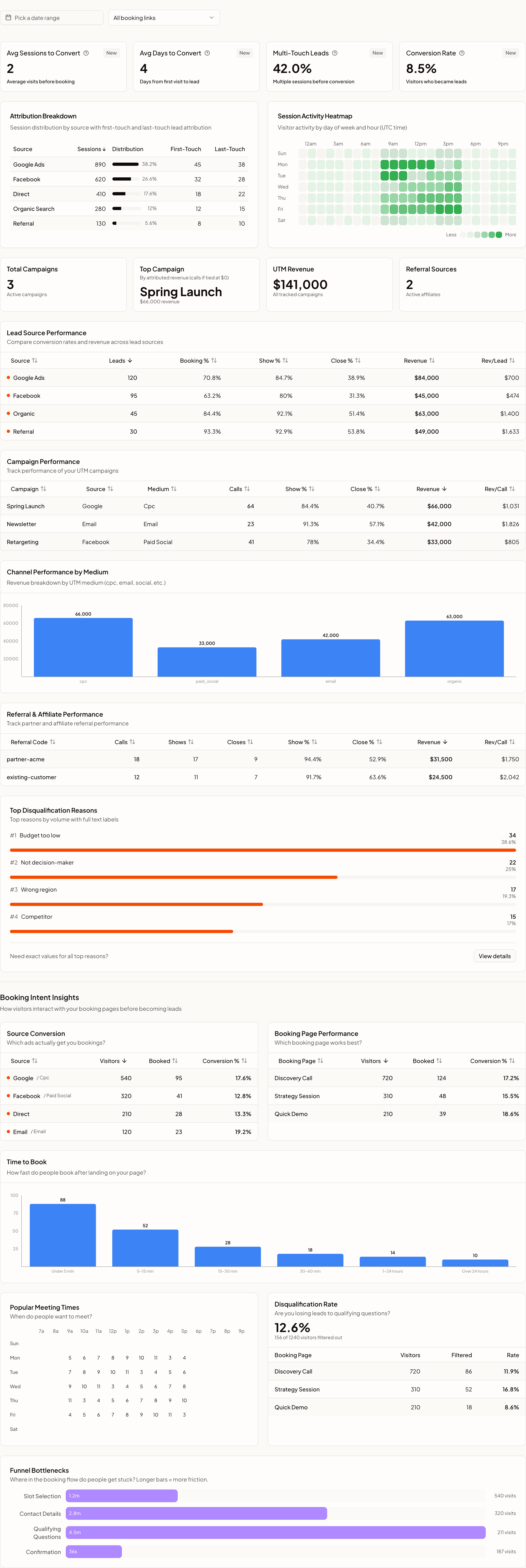Click the help icon beside Multi-Touch Leads
This screenshot has width=526, height=1568.
tap(335, 53)
